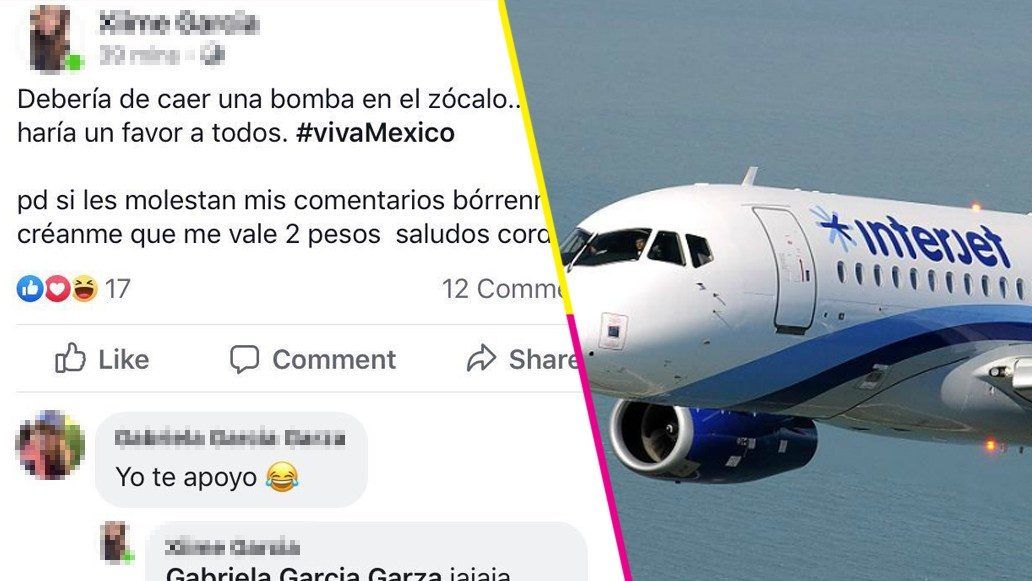Click the Comment speech bubble icon
Viewport: 1032px width, 581px height.
244,359
